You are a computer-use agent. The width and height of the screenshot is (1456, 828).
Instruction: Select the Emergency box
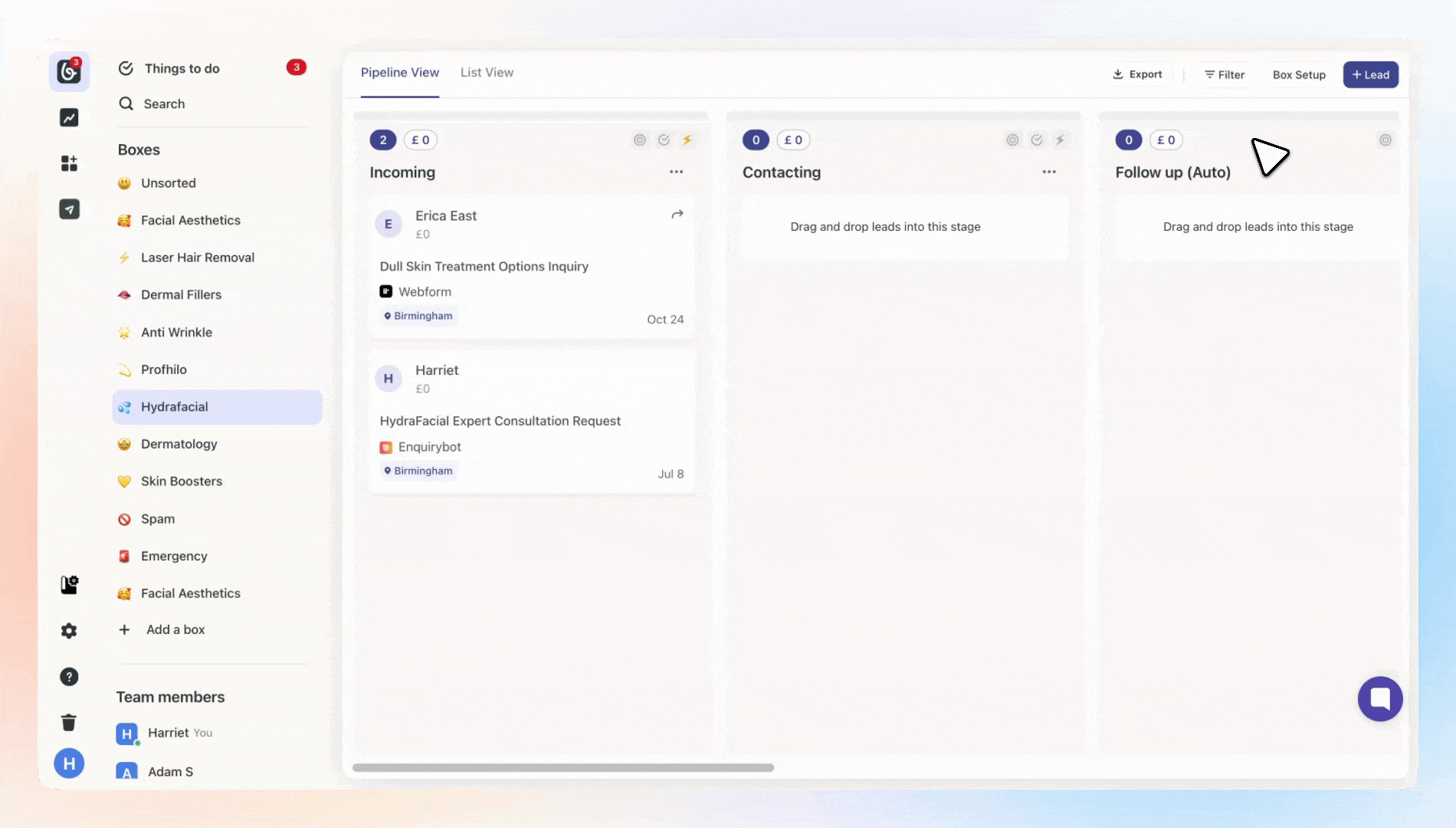218,556
